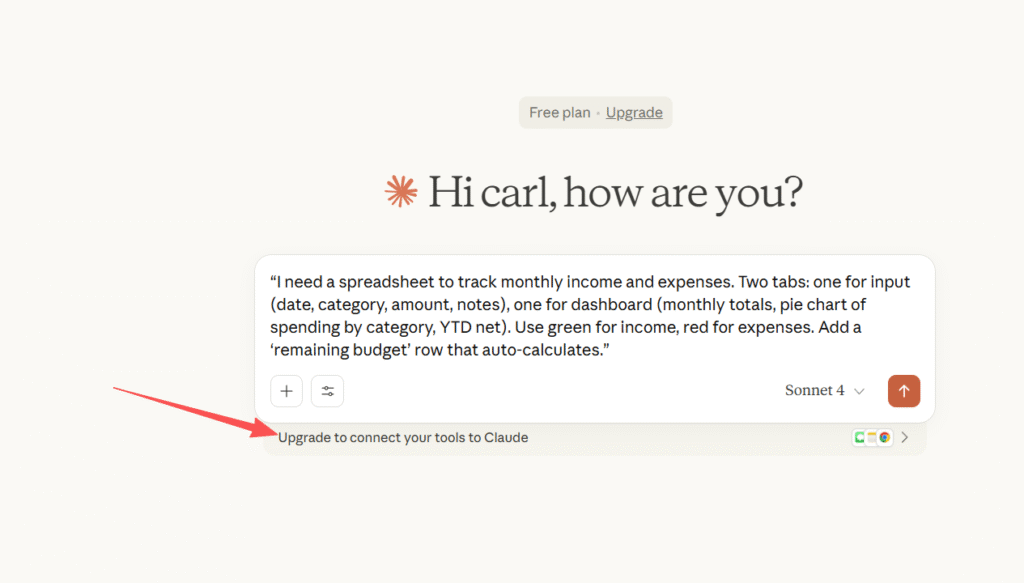Screen dimensions: 1024x583
Task: Click the word 'dashboard' in the prompt
Action: (613, 305)
